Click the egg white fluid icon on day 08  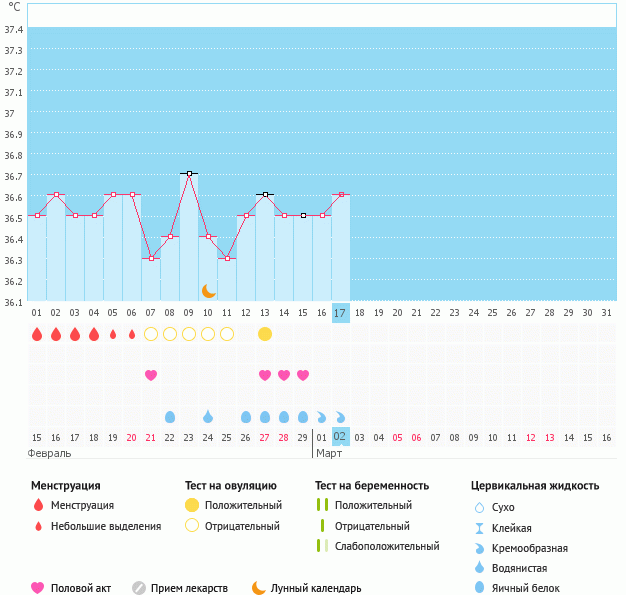click(170, 416)
